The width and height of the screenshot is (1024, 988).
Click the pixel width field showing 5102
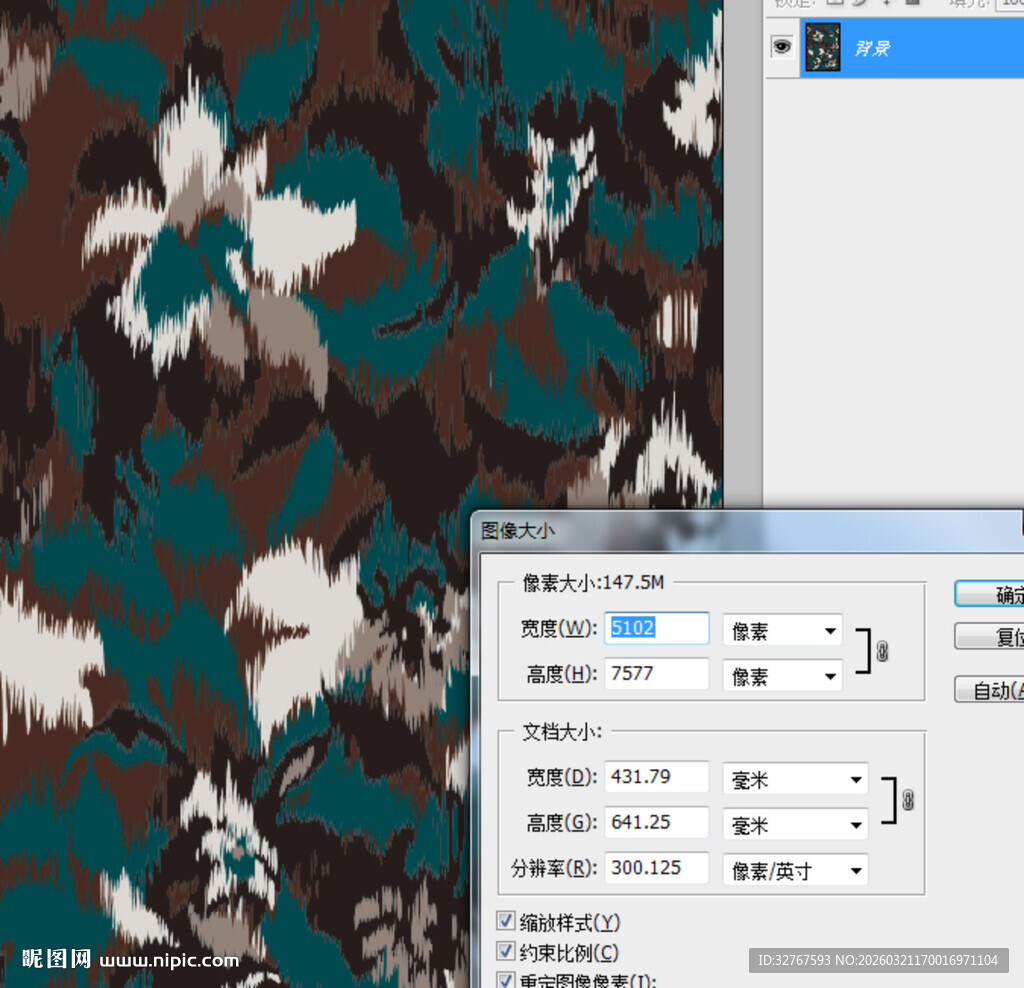[x=657, y=628]
